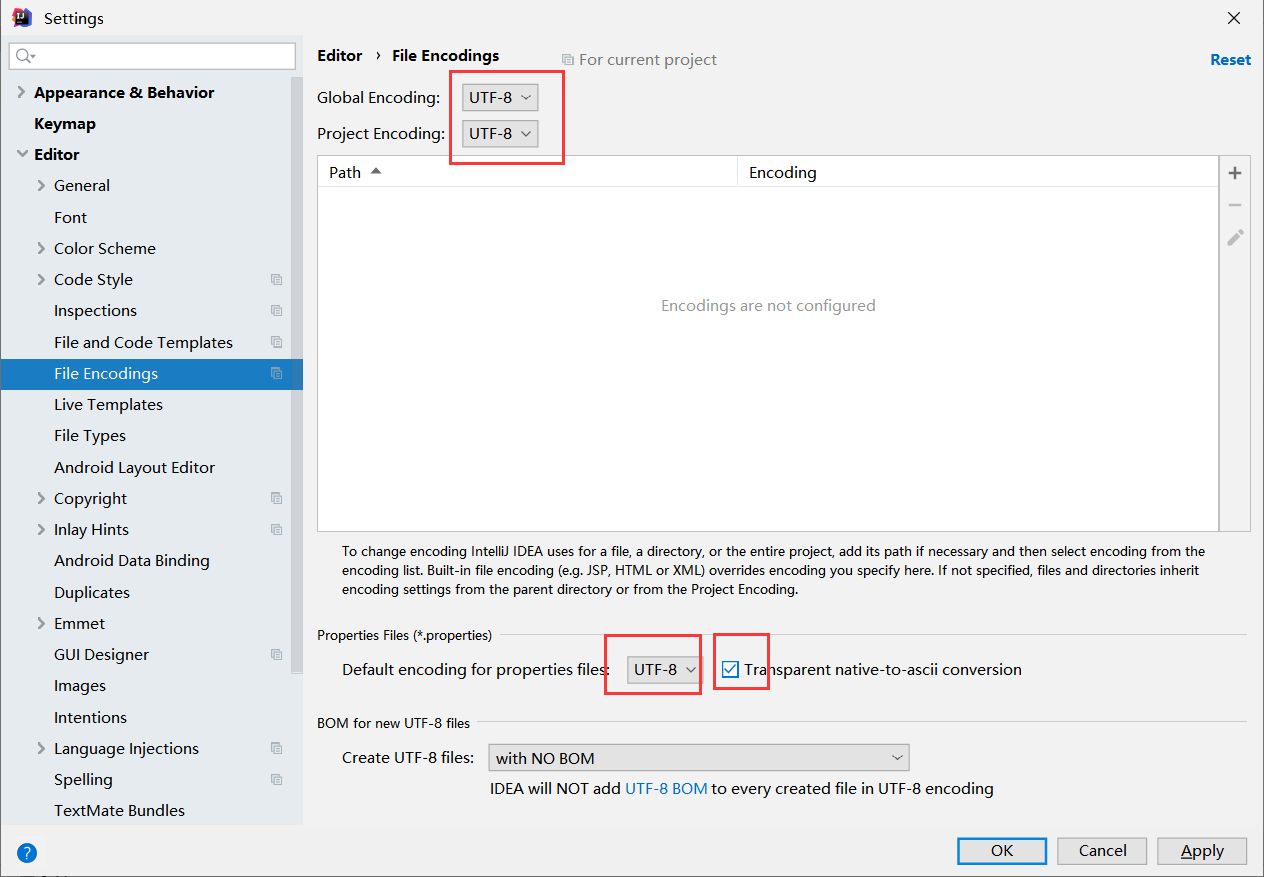The height and width of the screenshot is (877, 1264).
Task: Click the project-level icon next to Copyright
Action: (277, 499)
